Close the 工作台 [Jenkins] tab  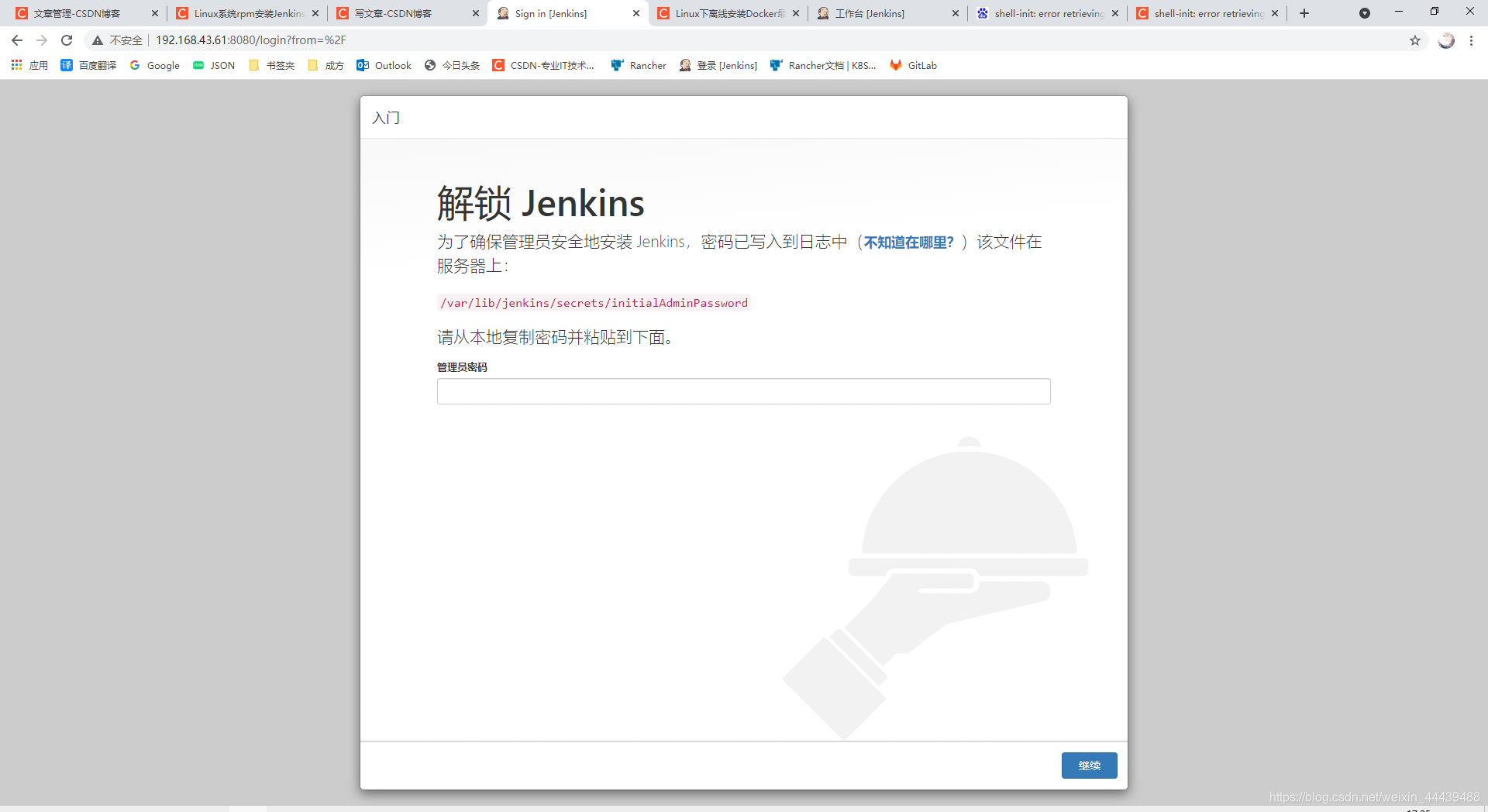click(x=955, y=13)
